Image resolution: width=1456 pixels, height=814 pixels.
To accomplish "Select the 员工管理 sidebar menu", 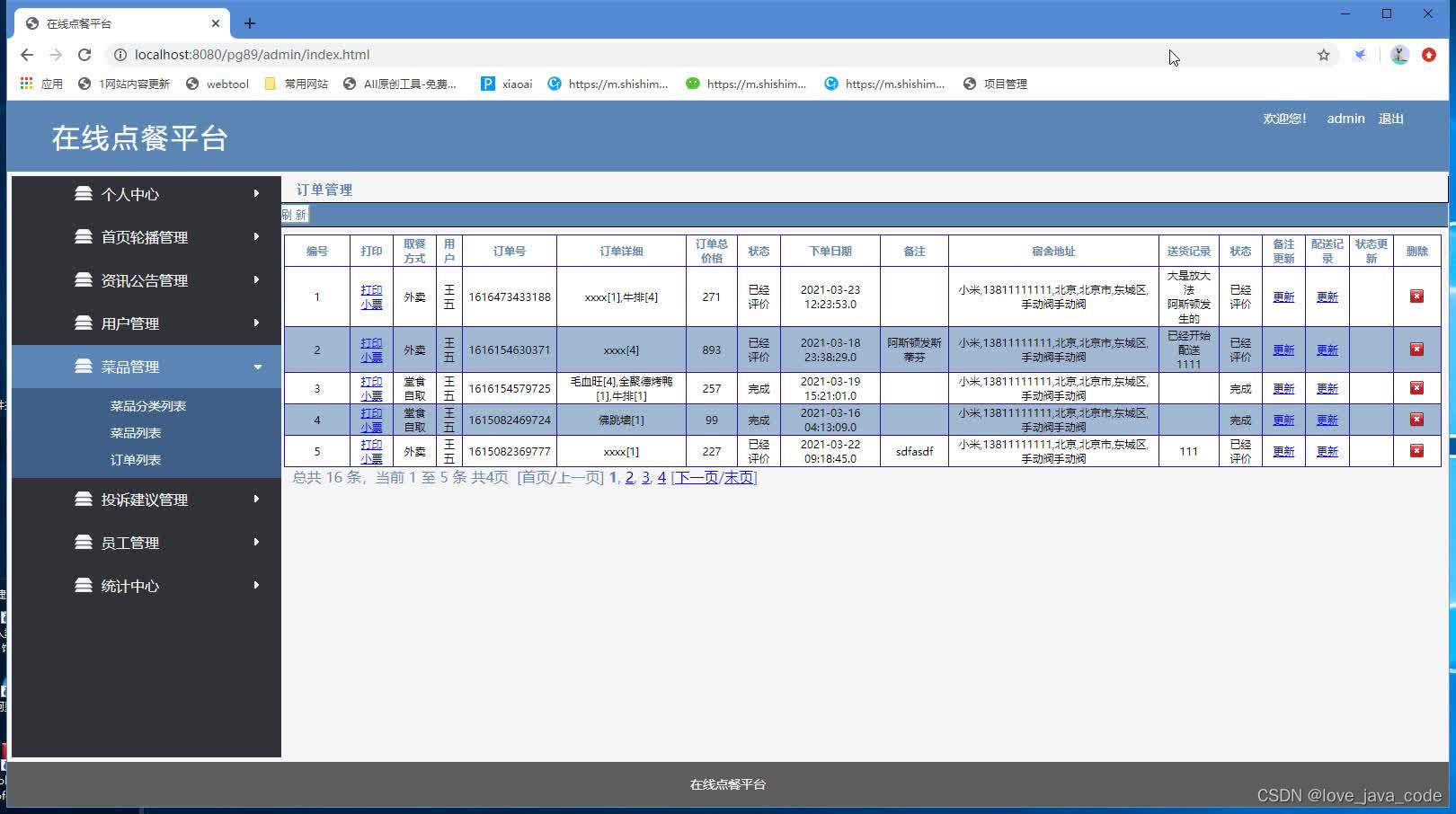I will pos(146,543).
